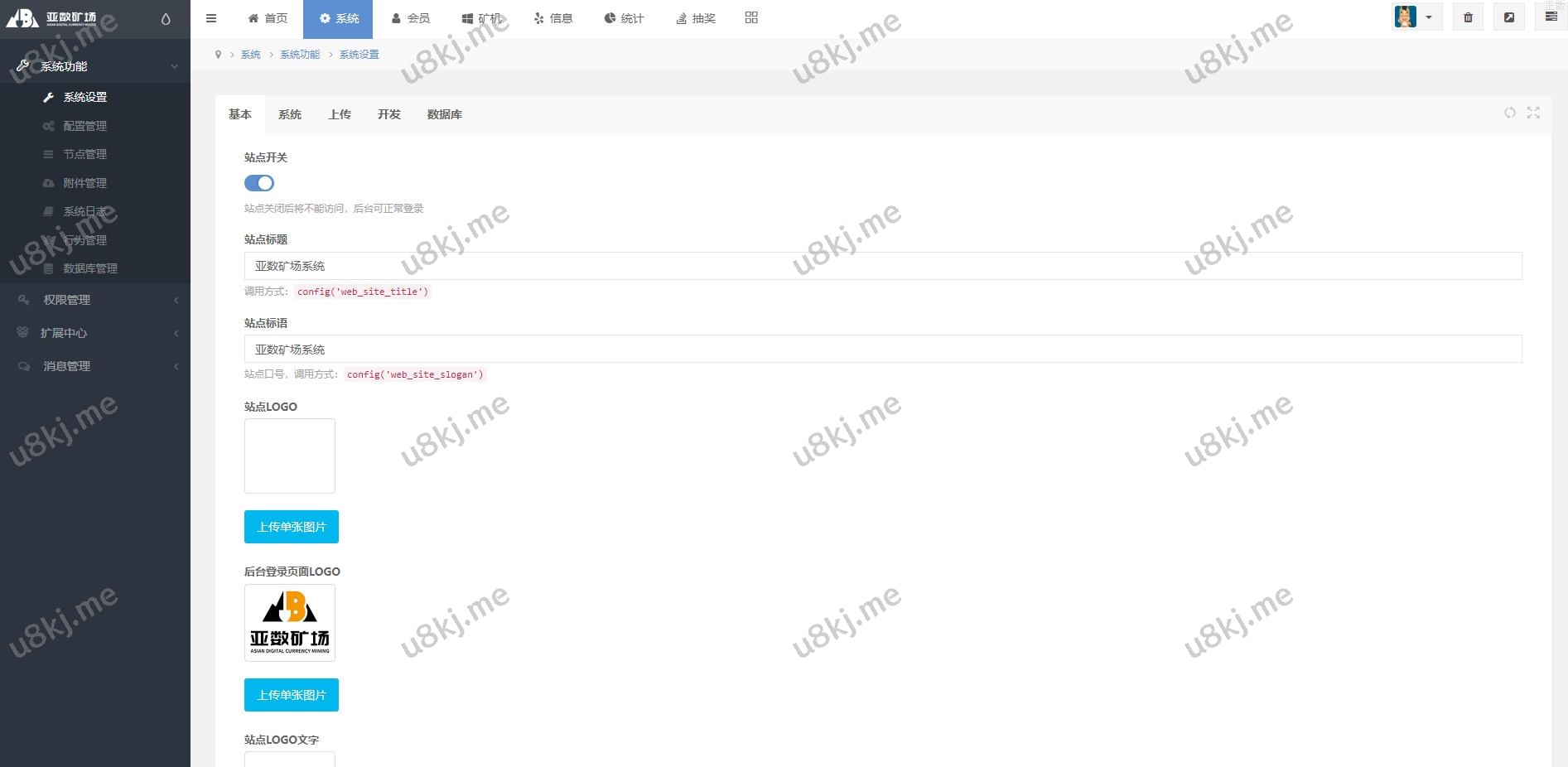This screenshot has height=767, width=1568.
Task: Switch to the 上传 tab
Action: pos(340,114)
